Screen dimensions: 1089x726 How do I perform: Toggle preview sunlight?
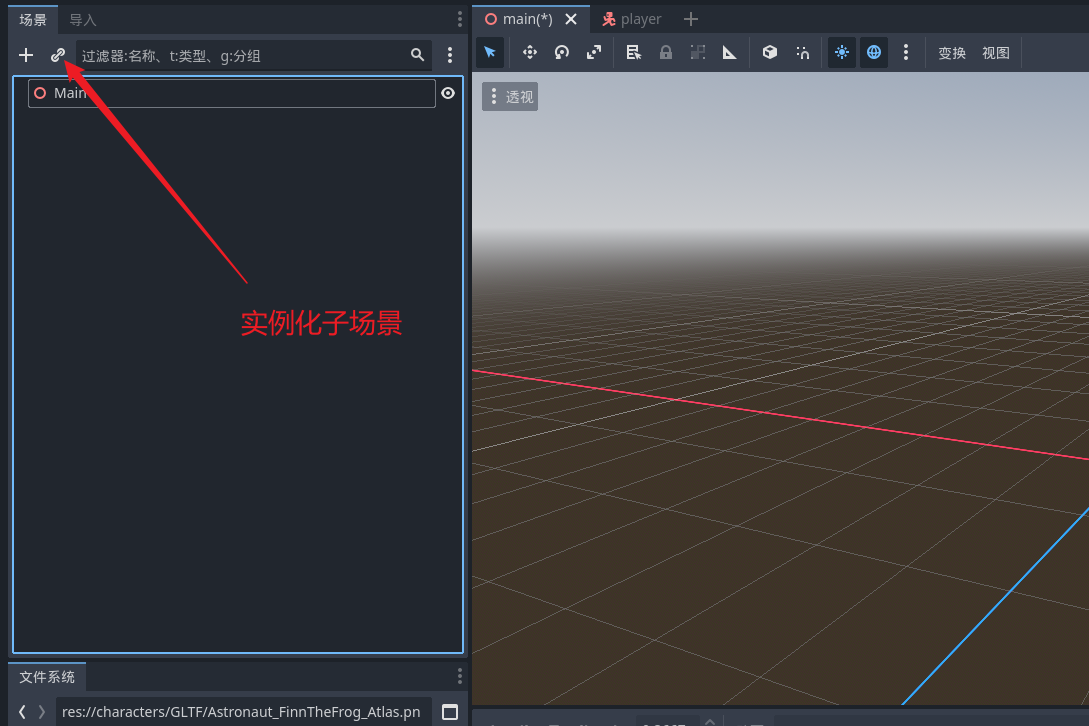[842, 53]
